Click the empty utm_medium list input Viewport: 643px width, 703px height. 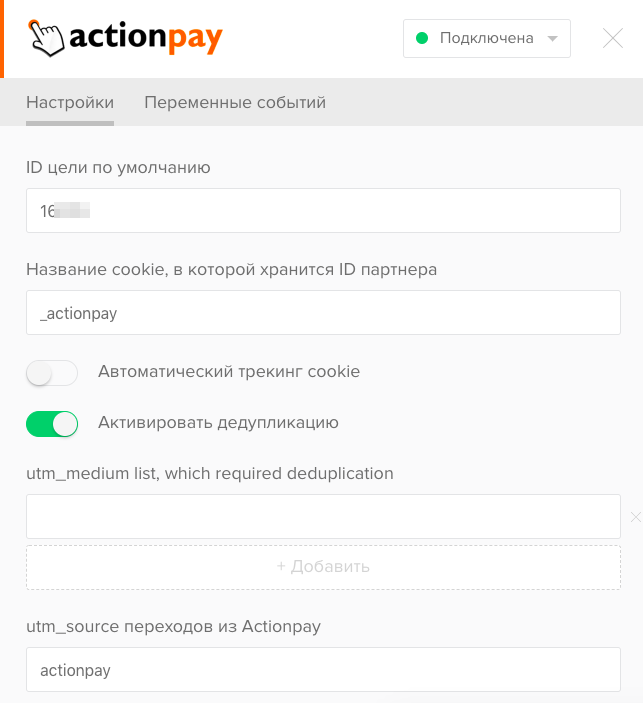323,516
